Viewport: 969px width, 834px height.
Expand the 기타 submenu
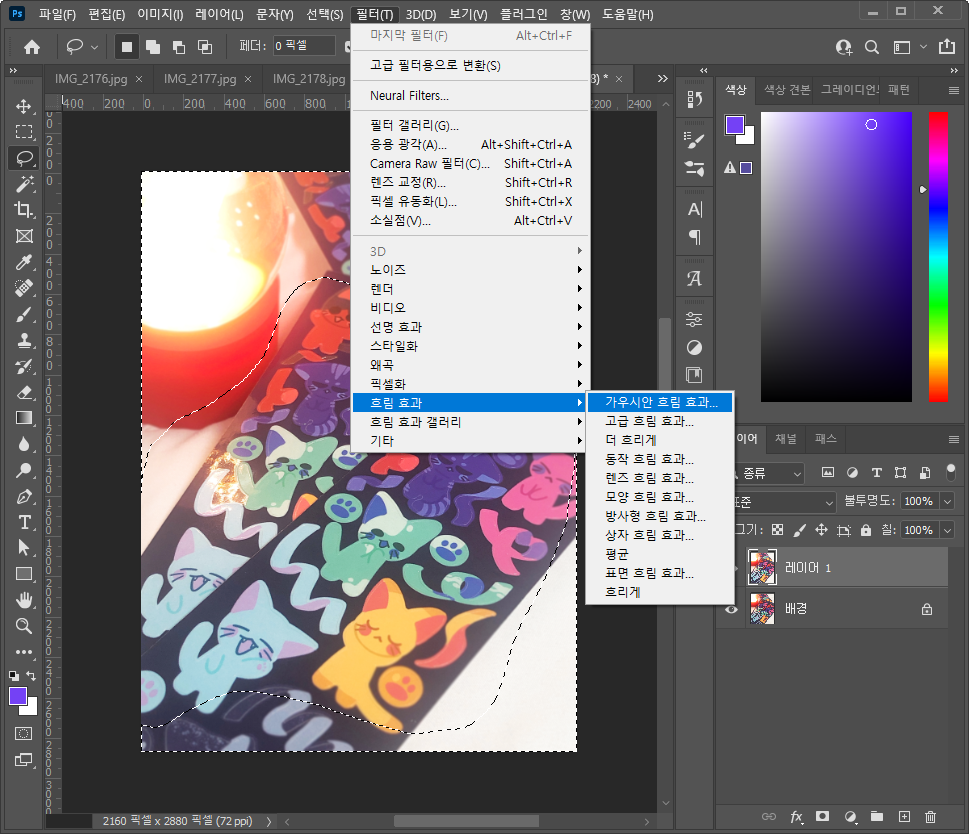(470, 441)
